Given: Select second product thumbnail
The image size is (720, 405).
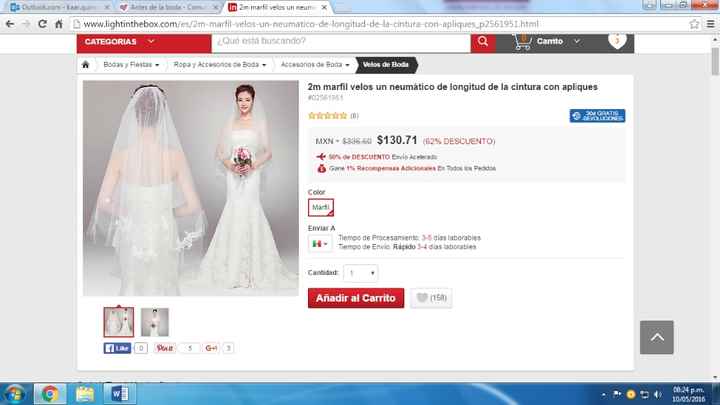Looking at the screenshot, I should 154,322.
